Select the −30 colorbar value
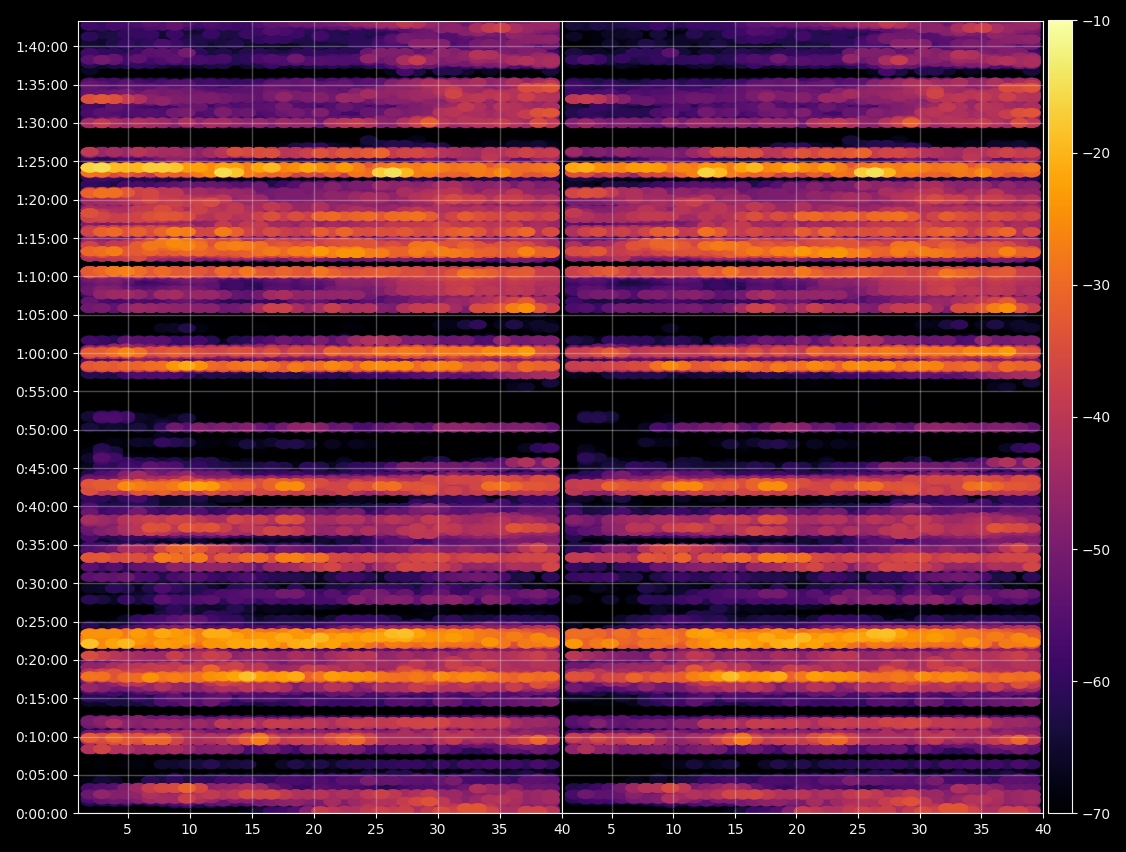This screenshot has width=1126, height=852. pyautogui.click(x=1095, y=285)
